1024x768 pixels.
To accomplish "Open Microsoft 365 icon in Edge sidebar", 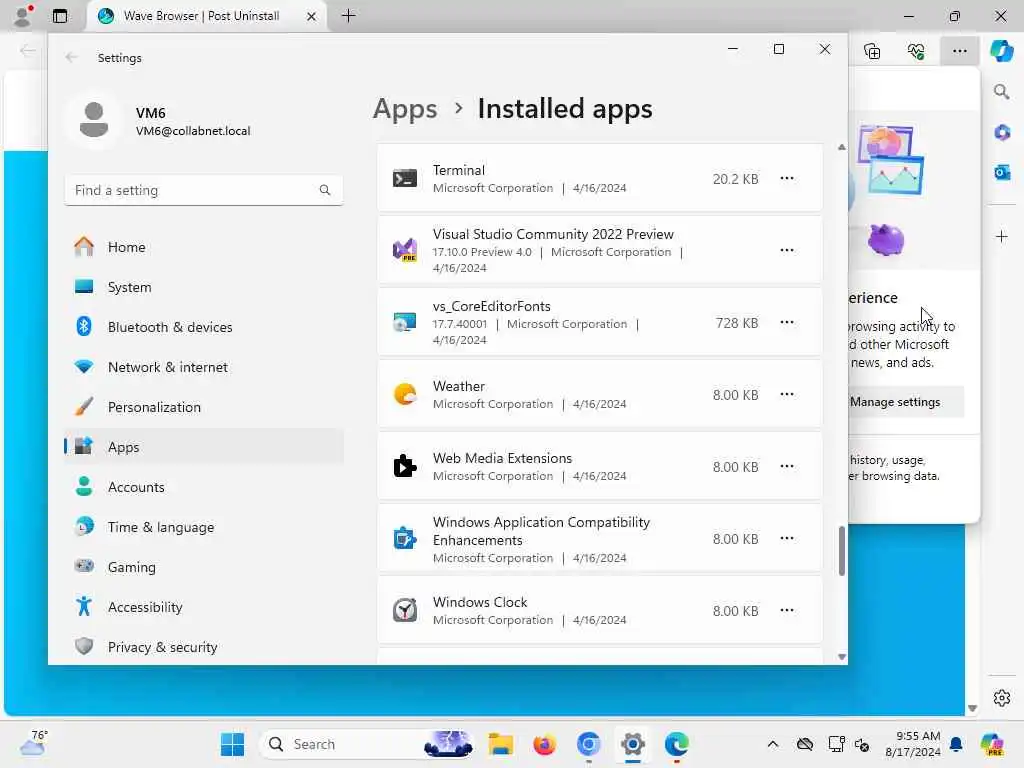I will (x=1002, y=133).
